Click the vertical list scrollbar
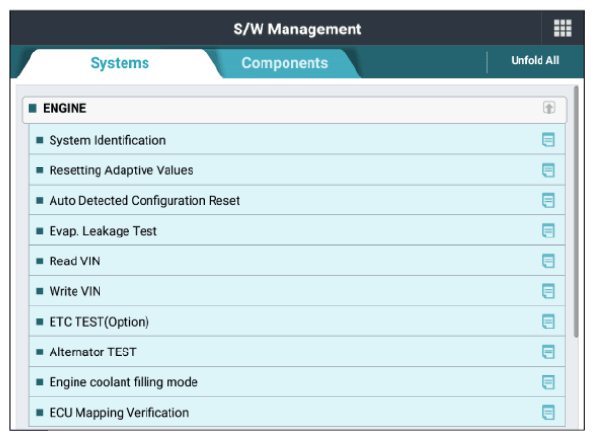 pos(576,211)
